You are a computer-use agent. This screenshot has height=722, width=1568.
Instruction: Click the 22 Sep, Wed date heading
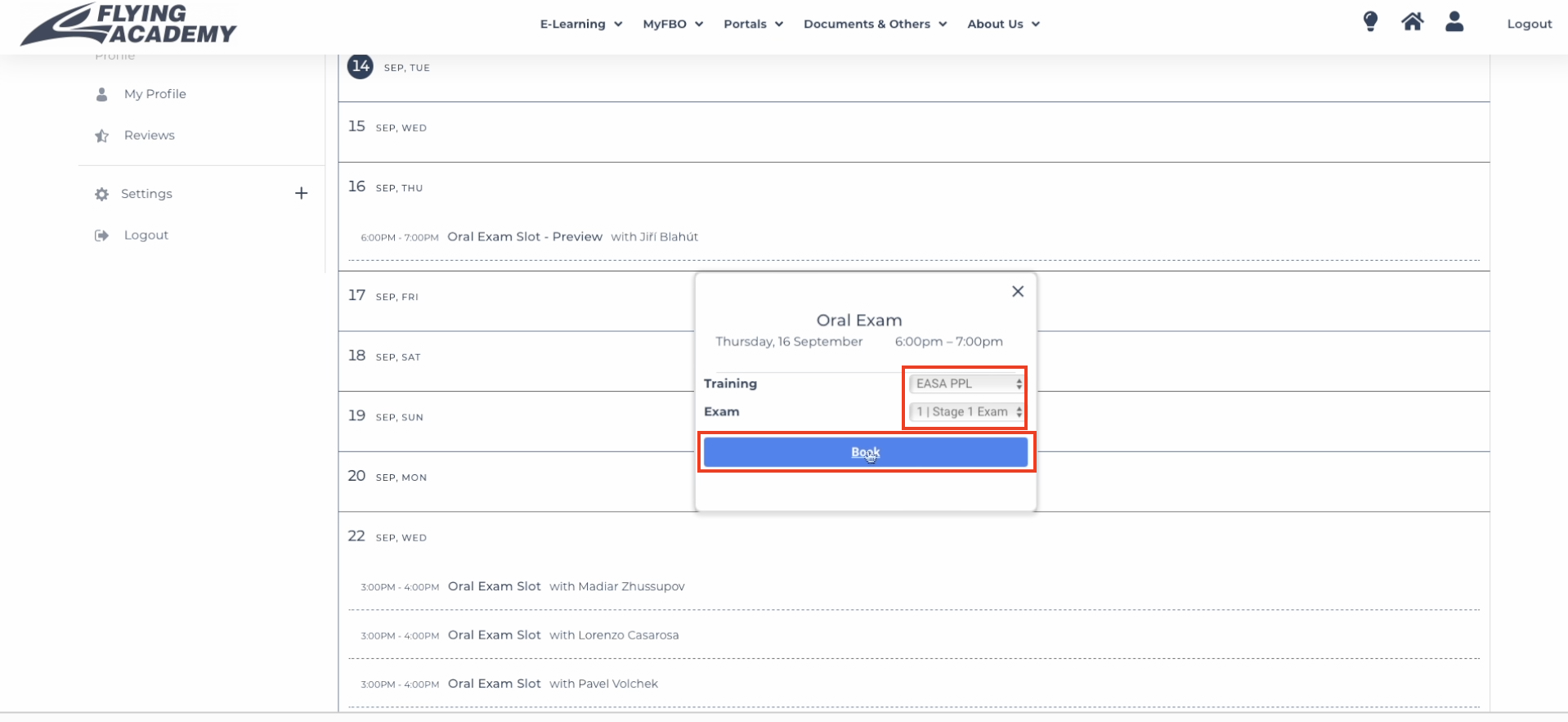(387, 537)
